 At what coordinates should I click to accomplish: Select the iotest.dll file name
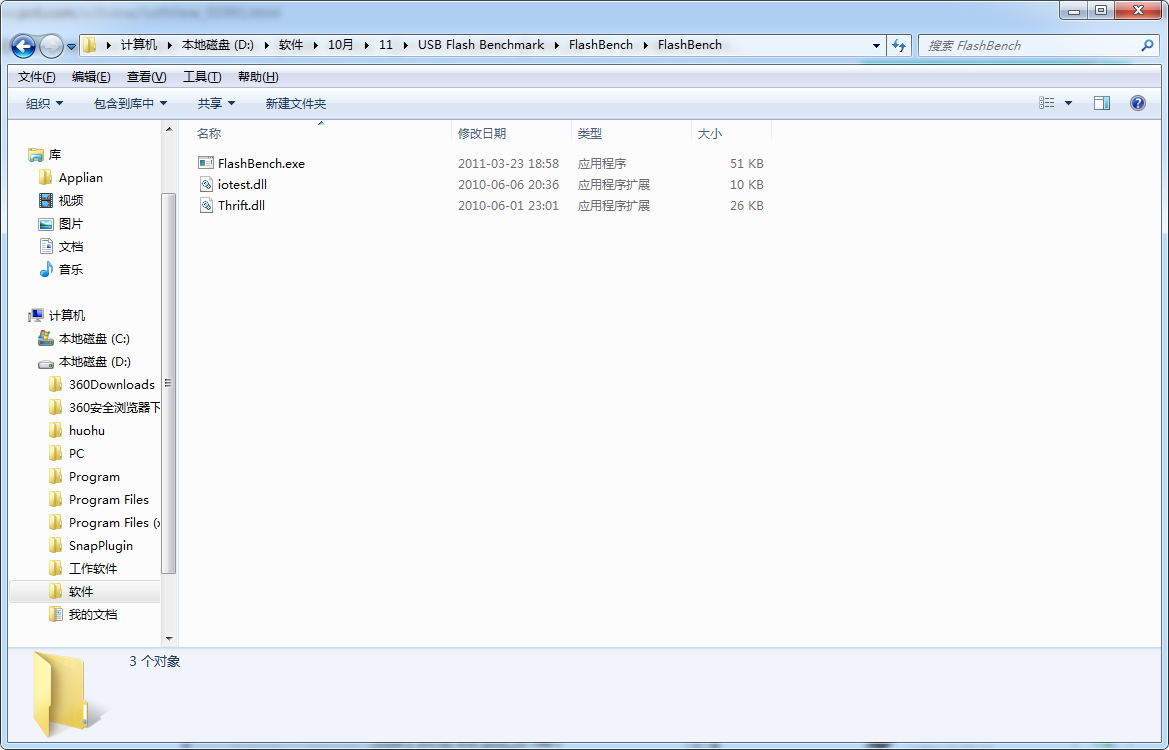coord(242,184)
